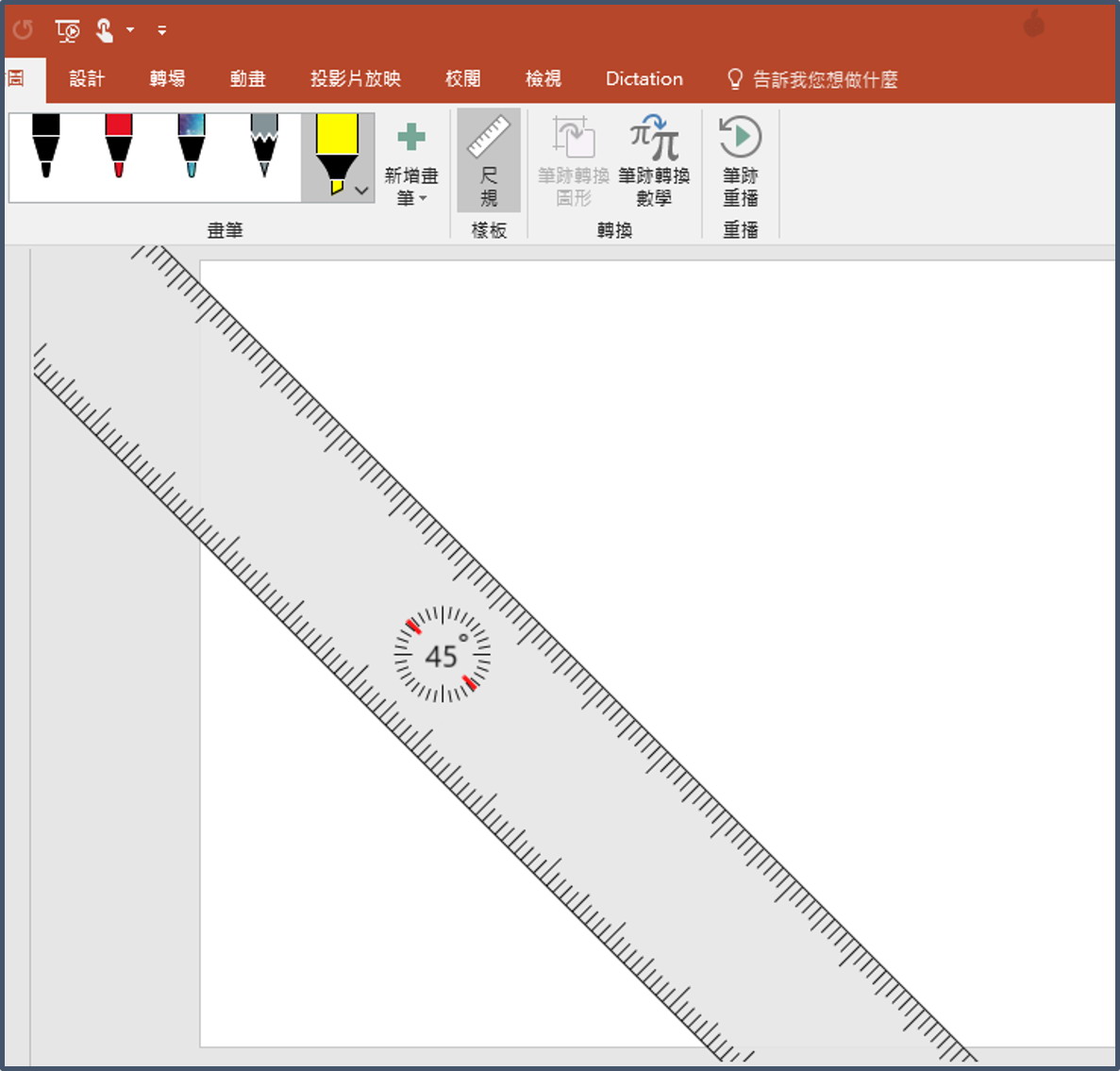
Task: Click the 45° angle dial on ruler
Action: tap(443, 654)
